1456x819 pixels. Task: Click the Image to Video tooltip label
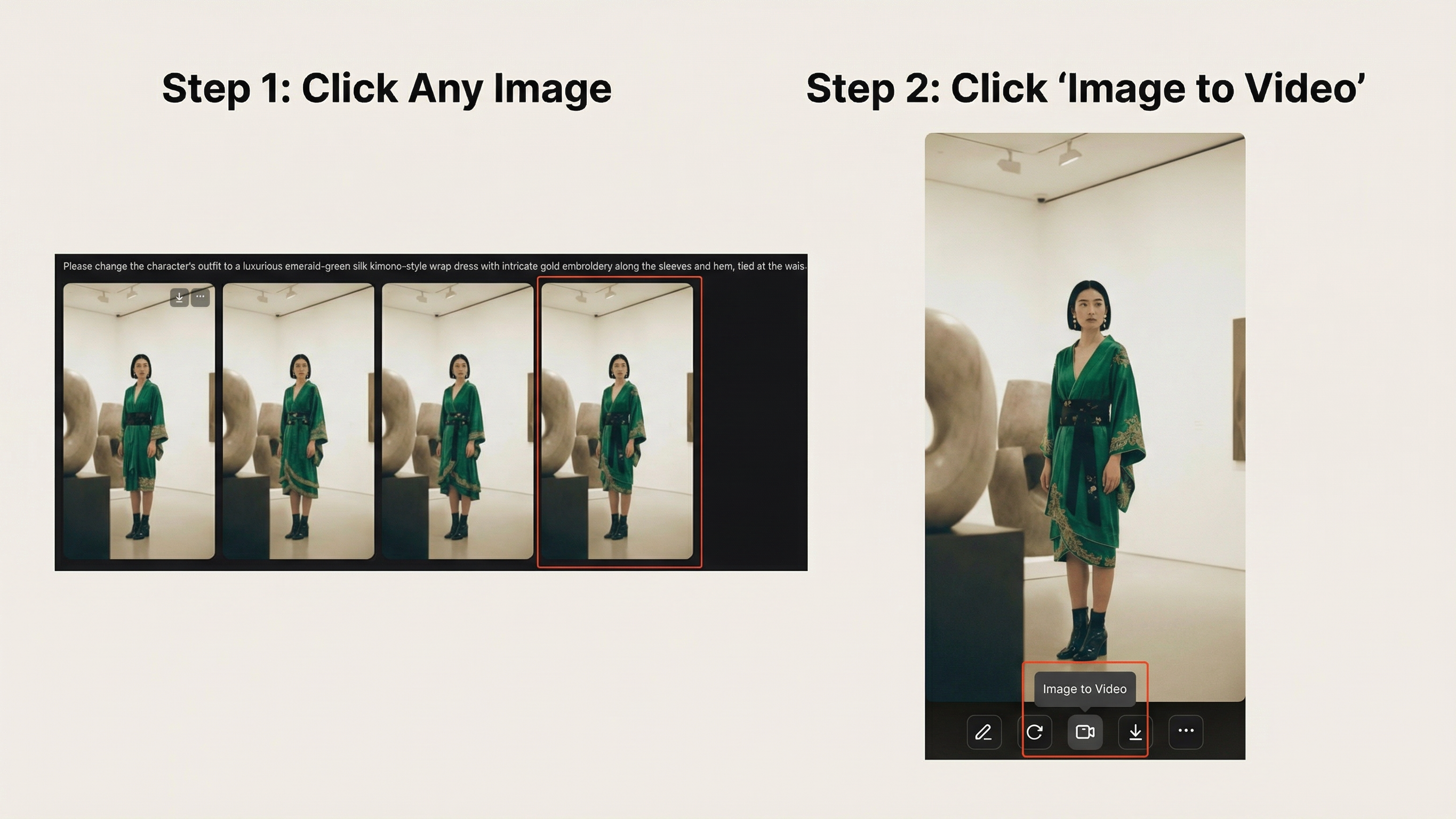click(x=1085, y=688)
